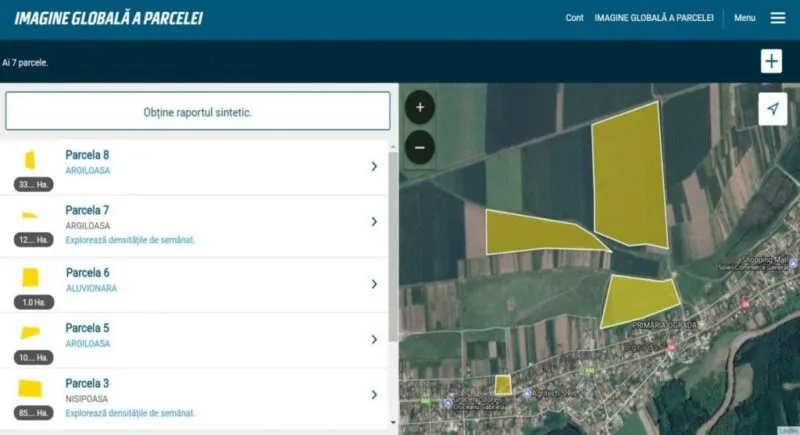Image resolution: width=800 pixels, height=435 pixels.
Task: Expand Parcela 6 row chevron
Action: (x=374, y=284)
